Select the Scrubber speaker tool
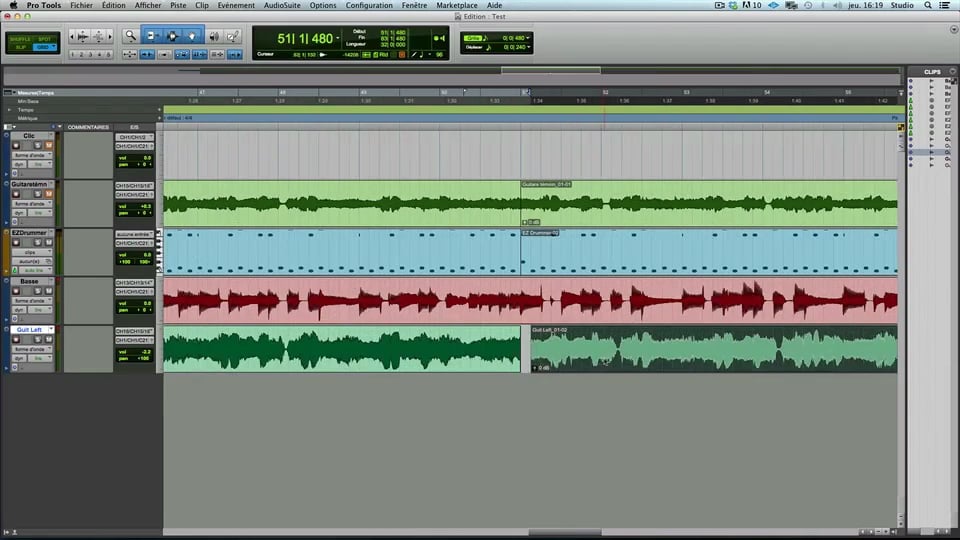The width and height of the screenshot is (960, 540). click(x=214, y=37)
